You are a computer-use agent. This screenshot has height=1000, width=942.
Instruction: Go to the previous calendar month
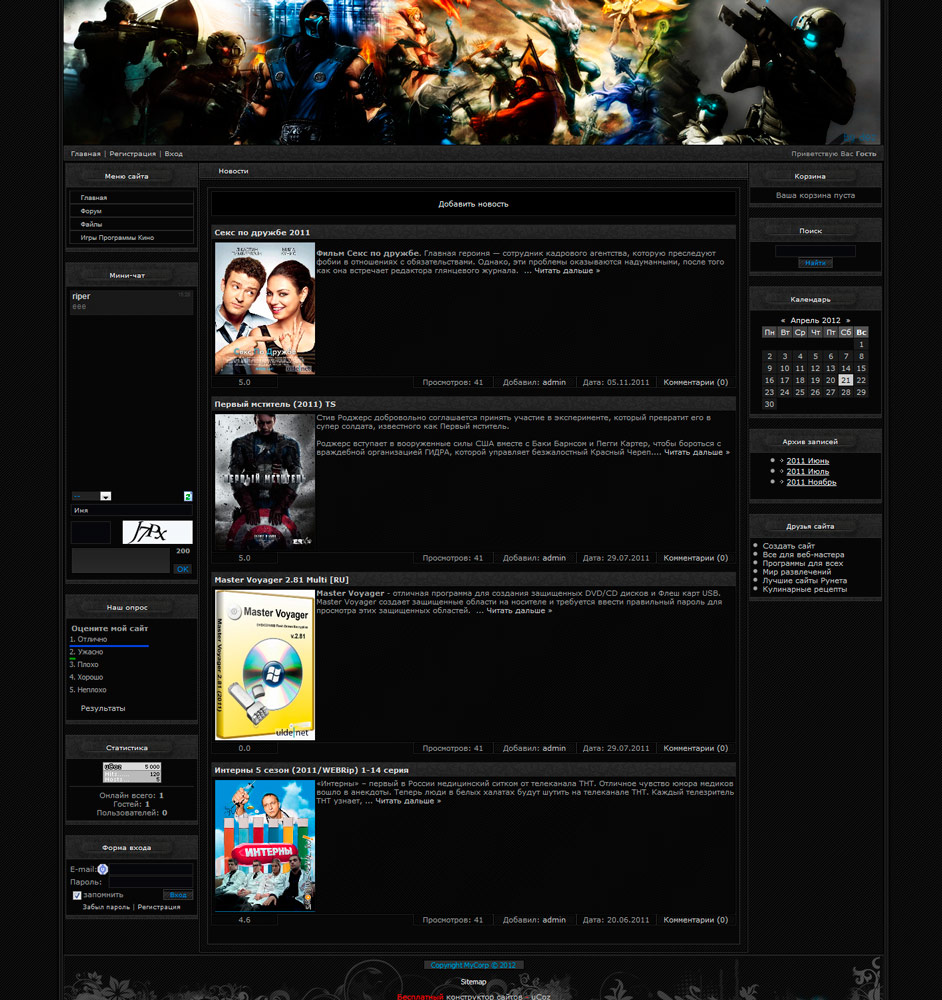[x=783, y=321]
